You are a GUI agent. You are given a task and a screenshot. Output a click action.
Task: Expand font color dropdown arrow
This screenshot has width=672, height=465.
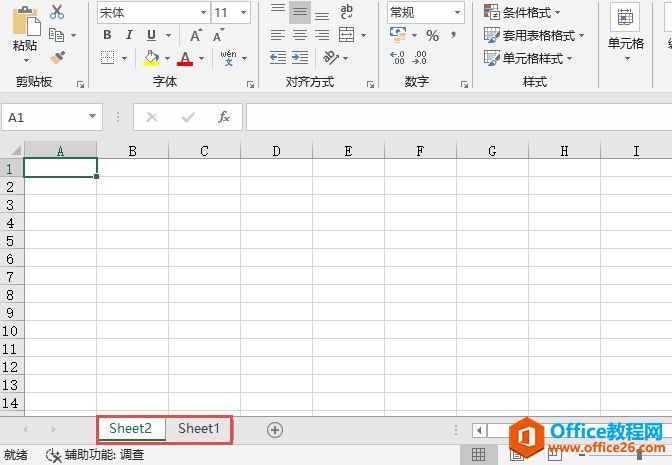coord(201,58)
